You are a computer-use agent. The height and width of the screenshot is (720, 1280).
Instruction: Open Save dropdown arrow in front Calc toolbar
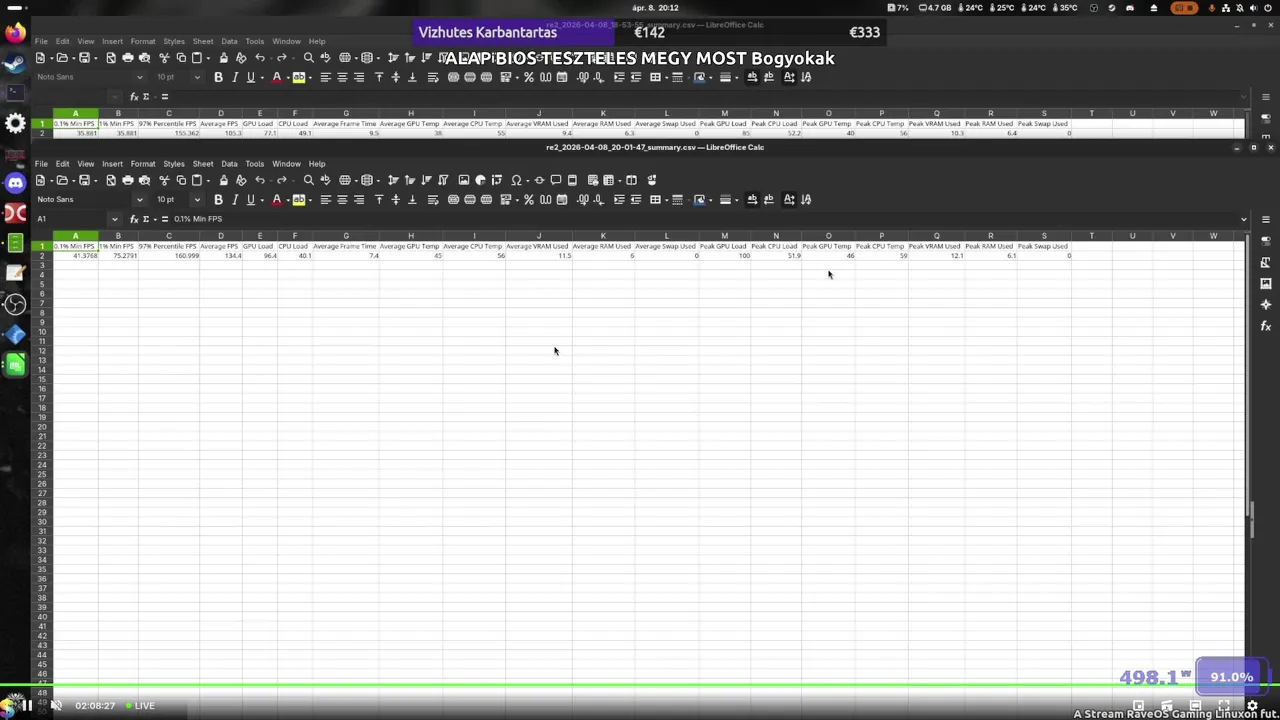coord(94,180)
